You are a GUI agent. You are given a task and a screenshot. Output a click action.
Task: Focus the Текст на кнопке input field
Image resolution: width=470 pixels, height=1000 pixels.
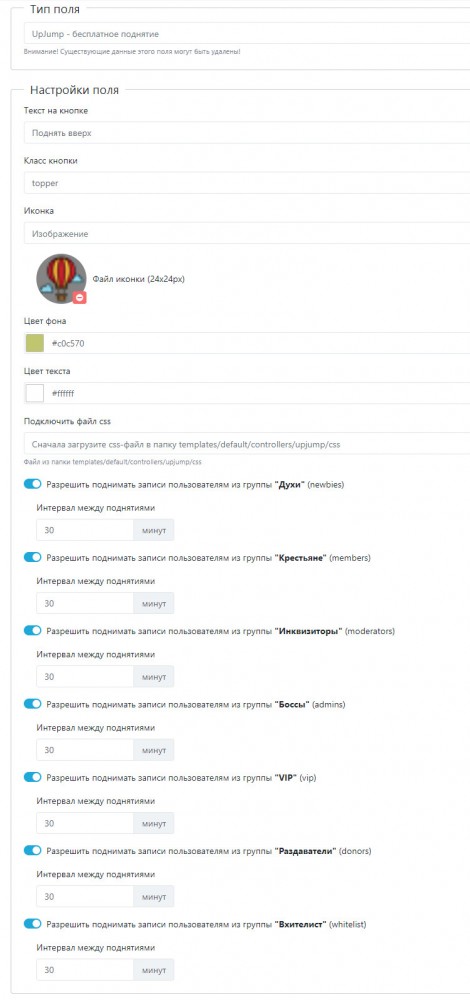point(247,133)
